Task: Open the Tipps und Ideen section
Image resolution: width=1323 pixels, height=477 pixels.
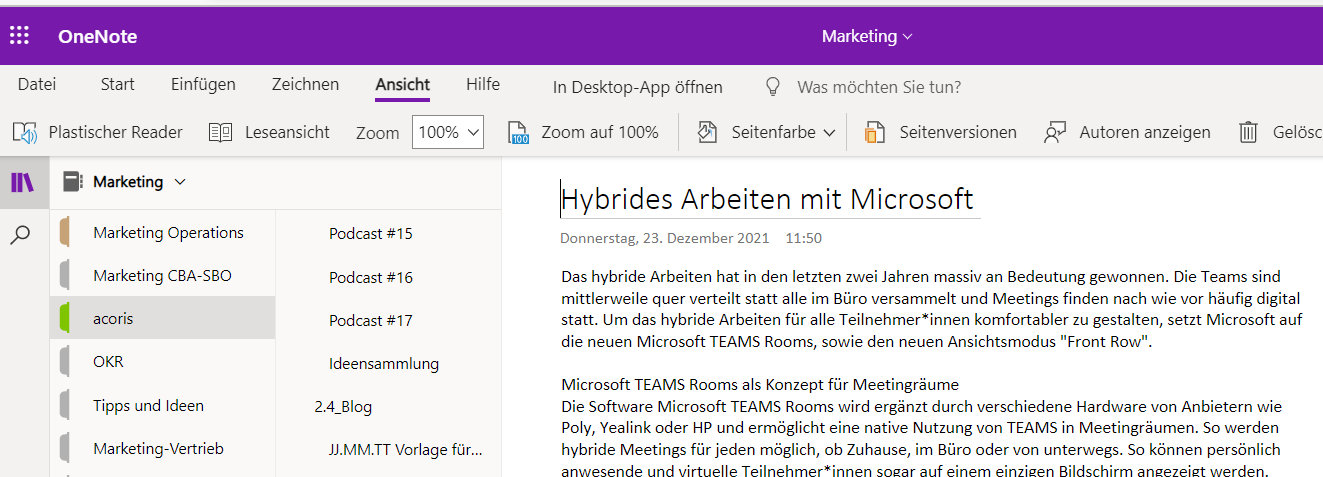Action: (x=162, y=405)
